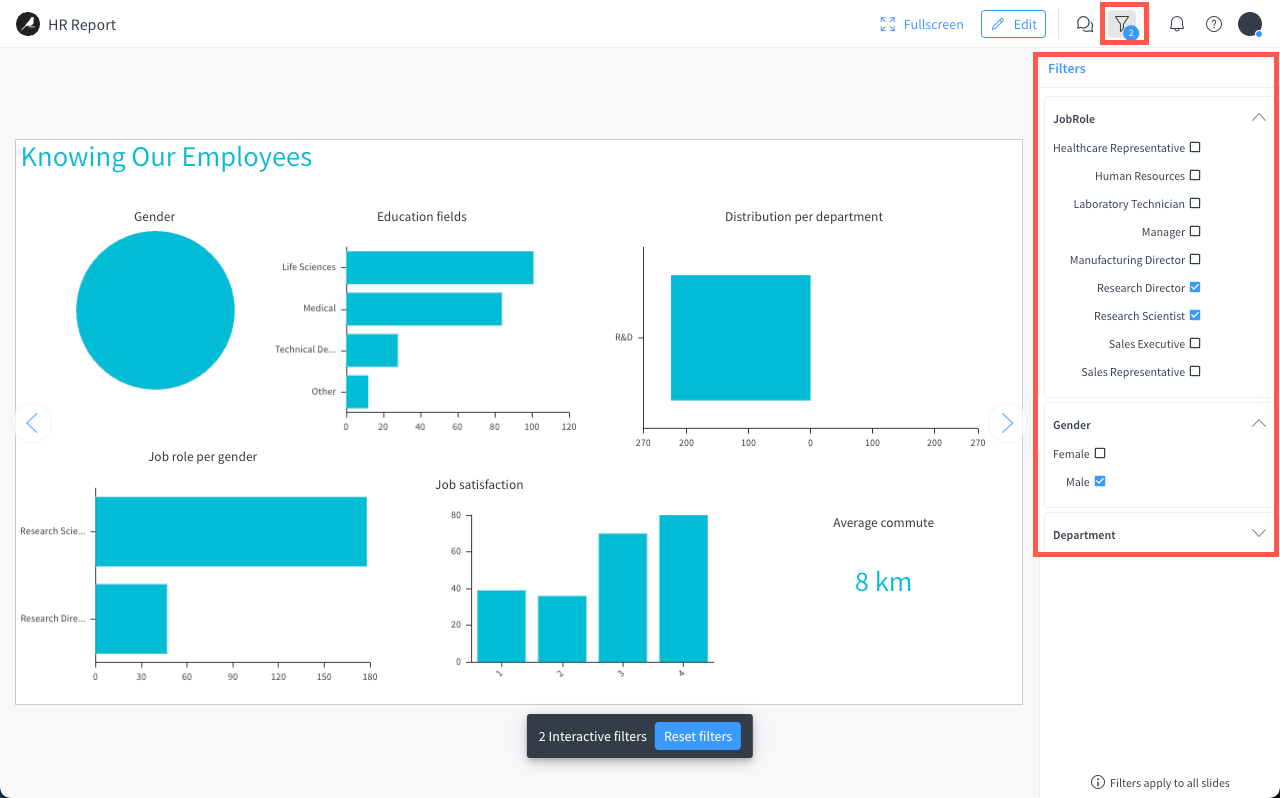1280x798 pixels.
Task: Click the Edit button
Action: [1013, 23]
